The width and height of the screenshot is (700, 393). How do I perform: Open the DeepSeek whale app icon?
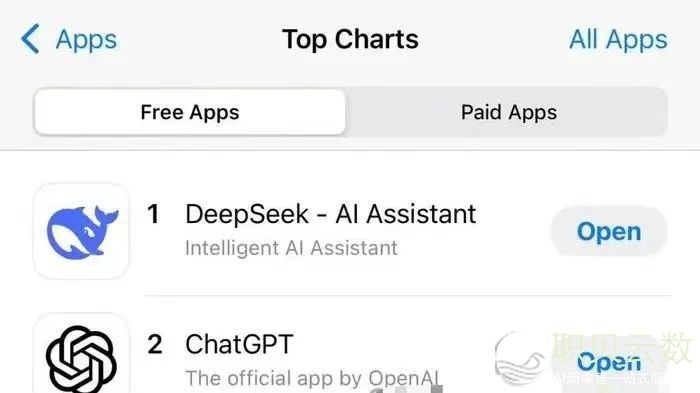click(x=81, y=231)
